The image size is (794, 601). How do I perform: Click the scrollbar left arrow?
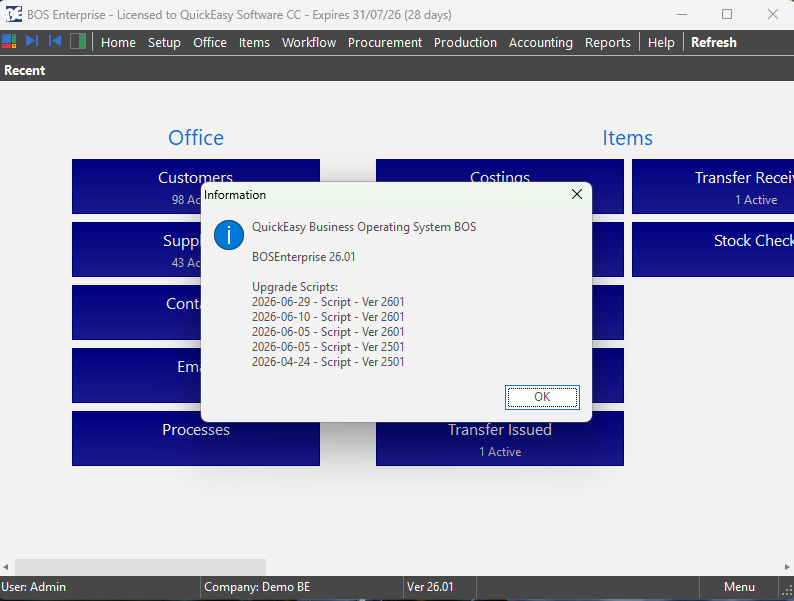click(x=6, y=567)
